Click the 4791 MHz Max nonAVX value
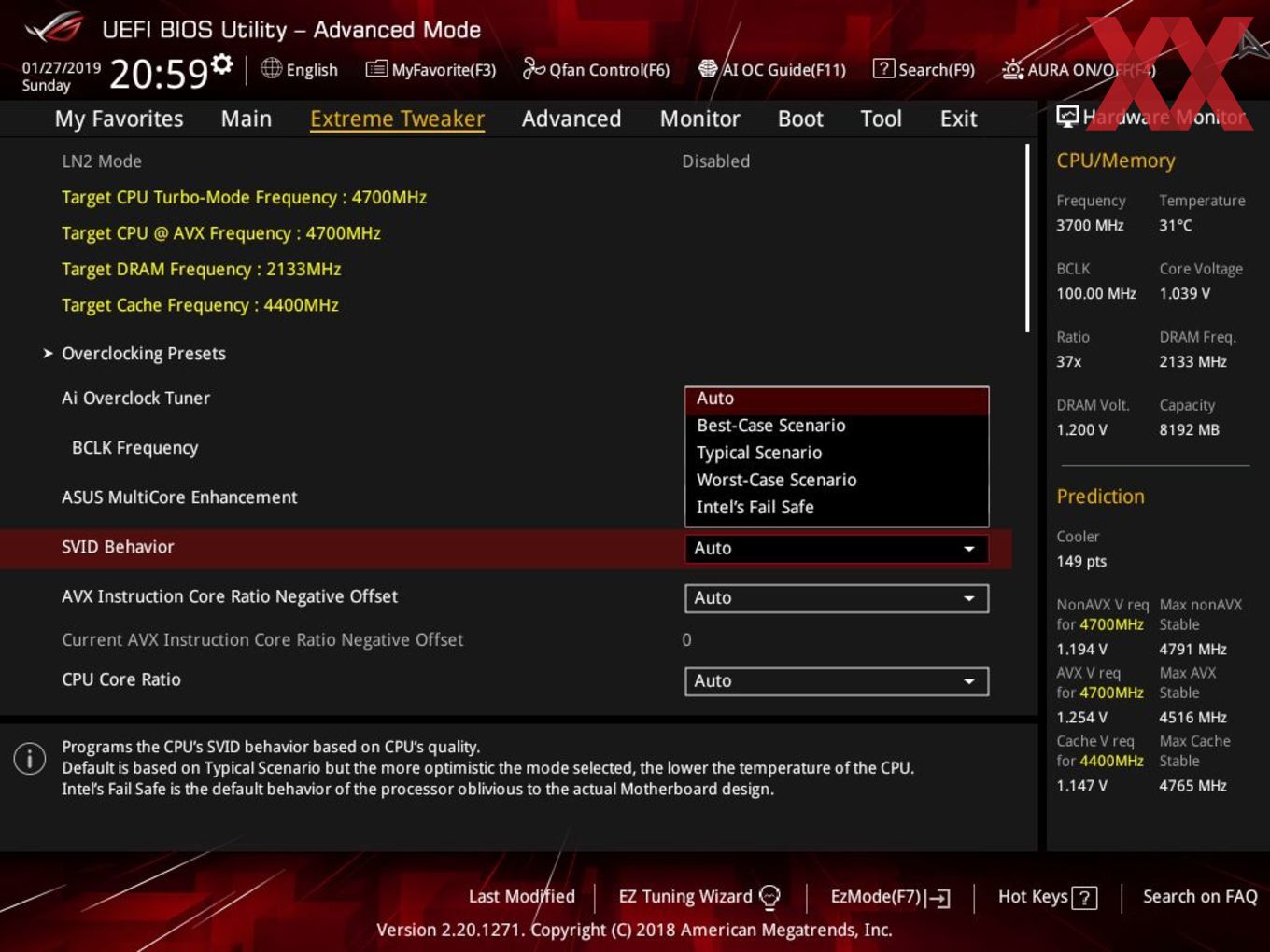Screen dimensions: 1270x952 (1192, 650)
